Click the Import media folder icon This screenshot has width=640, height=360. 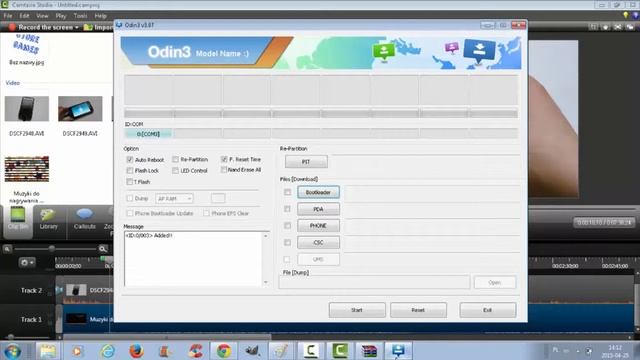pos(88,27)
